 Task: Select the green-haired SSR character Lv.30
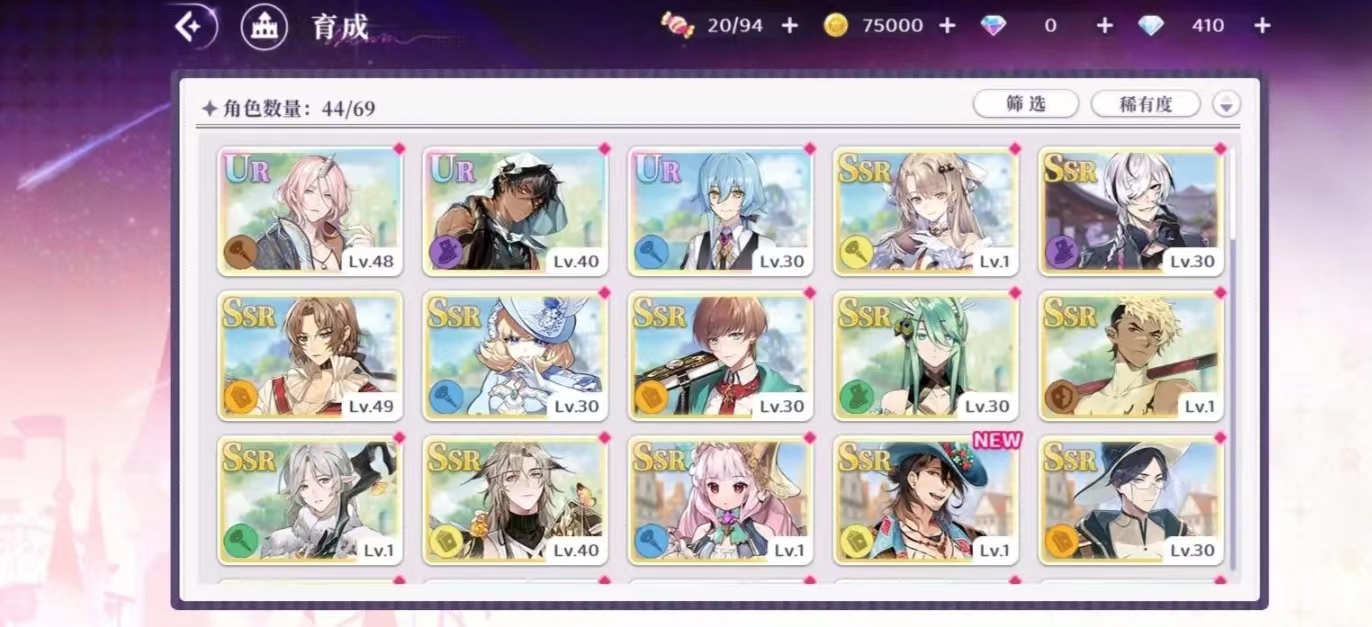[926, 355]
